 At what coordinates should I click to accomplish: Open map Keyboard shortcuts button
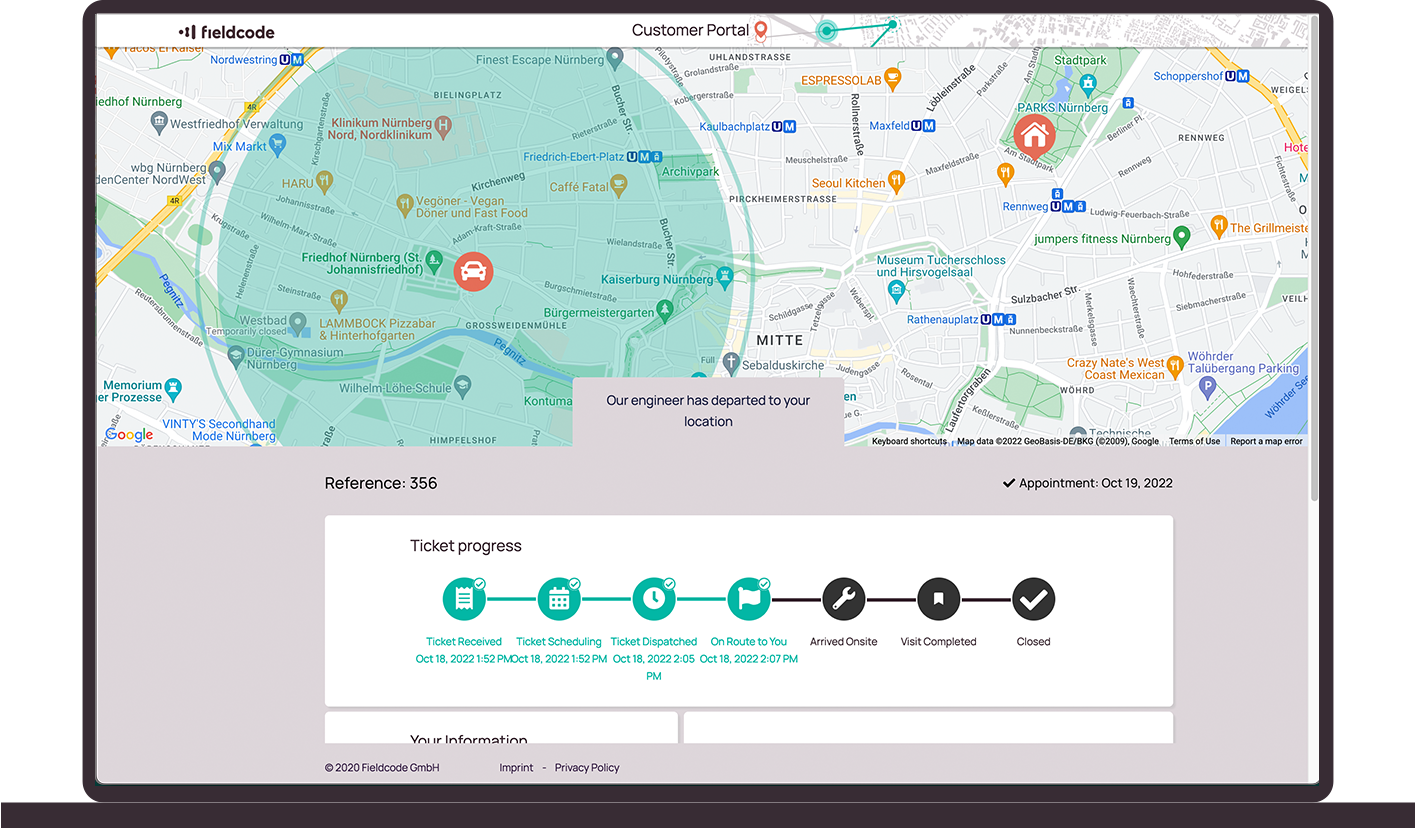[909, 441]
